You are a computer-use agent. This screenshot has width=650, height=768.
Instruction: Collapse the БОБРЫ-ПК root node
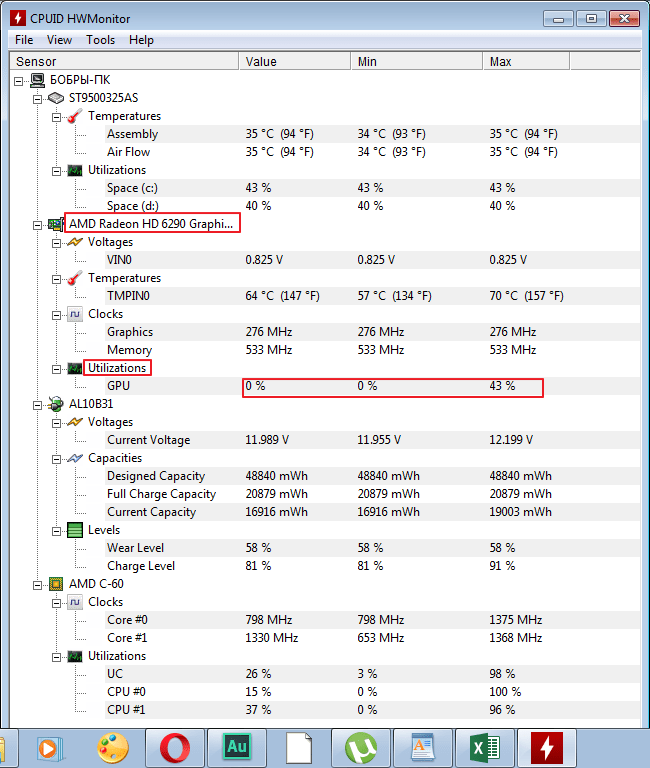click(19, 81)
